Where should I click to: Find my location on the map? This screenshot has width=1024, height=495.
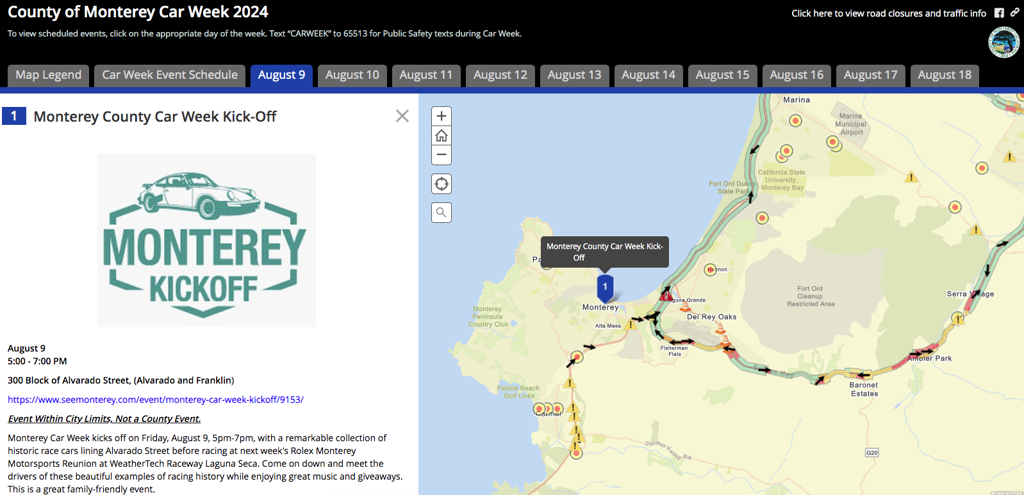(441, 184)
